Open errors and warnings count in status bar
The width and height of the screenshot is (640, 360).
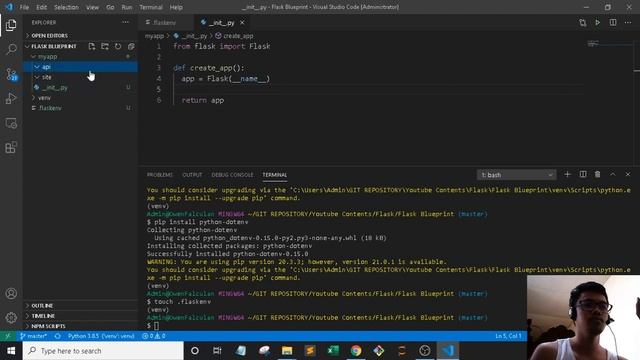point(153,336)
